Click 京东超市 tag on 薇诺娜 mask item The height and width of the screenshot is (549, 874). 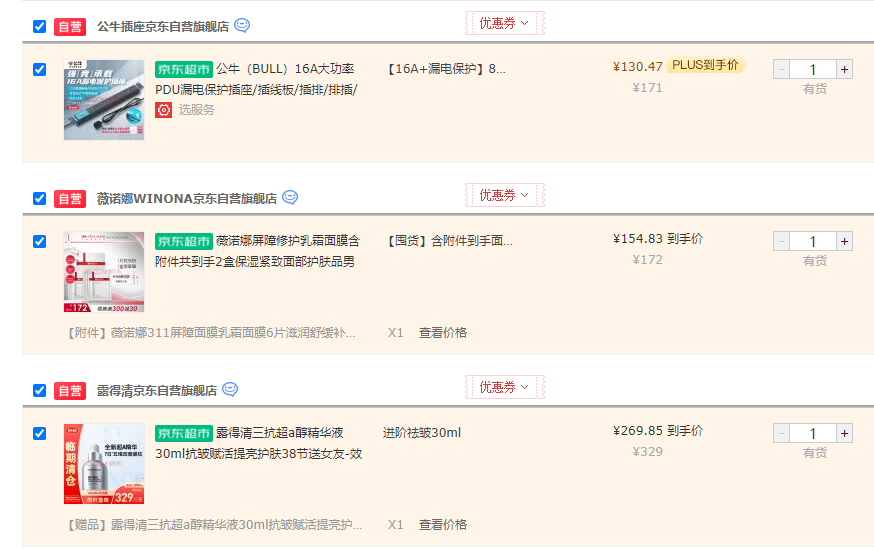click(x=184, y=241)
